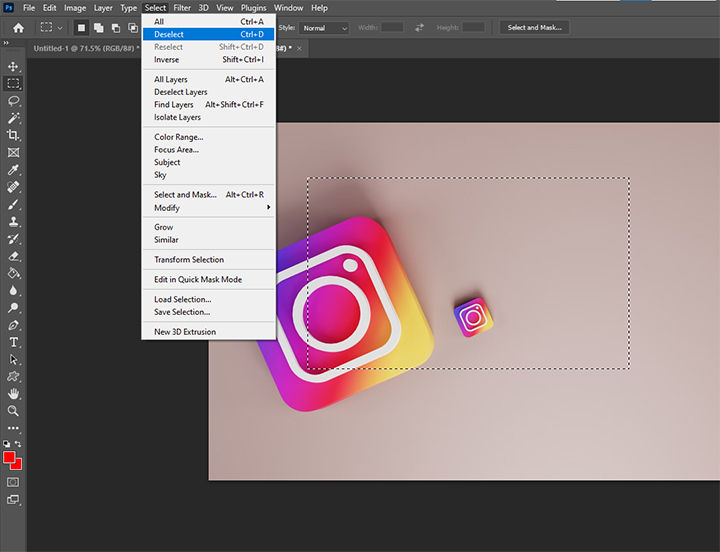This screenshot has width=720, height=552.
Task: Select the Custom Shape tool
Action: pyautogui.click(x=13, y=377)
